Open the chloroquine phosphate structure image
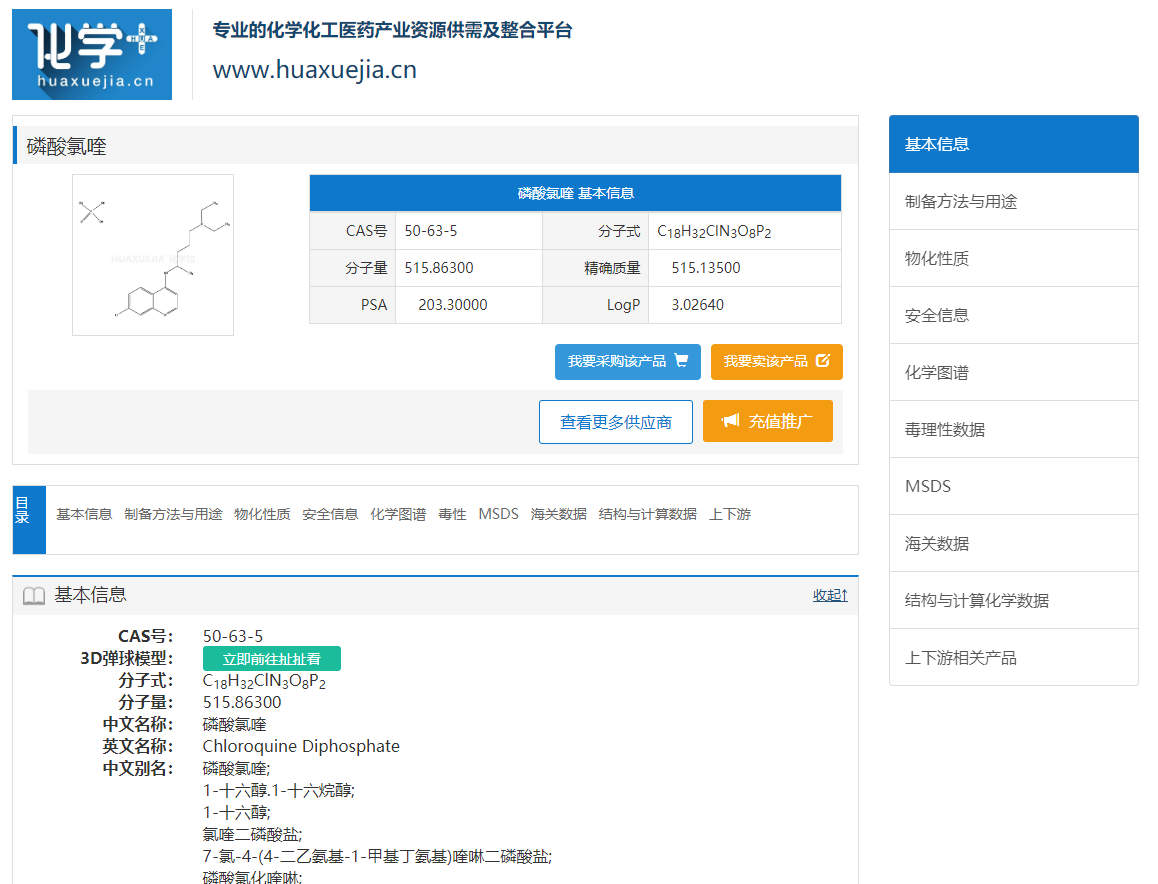This screenshot has width=1158, height=884. [153, 255]
